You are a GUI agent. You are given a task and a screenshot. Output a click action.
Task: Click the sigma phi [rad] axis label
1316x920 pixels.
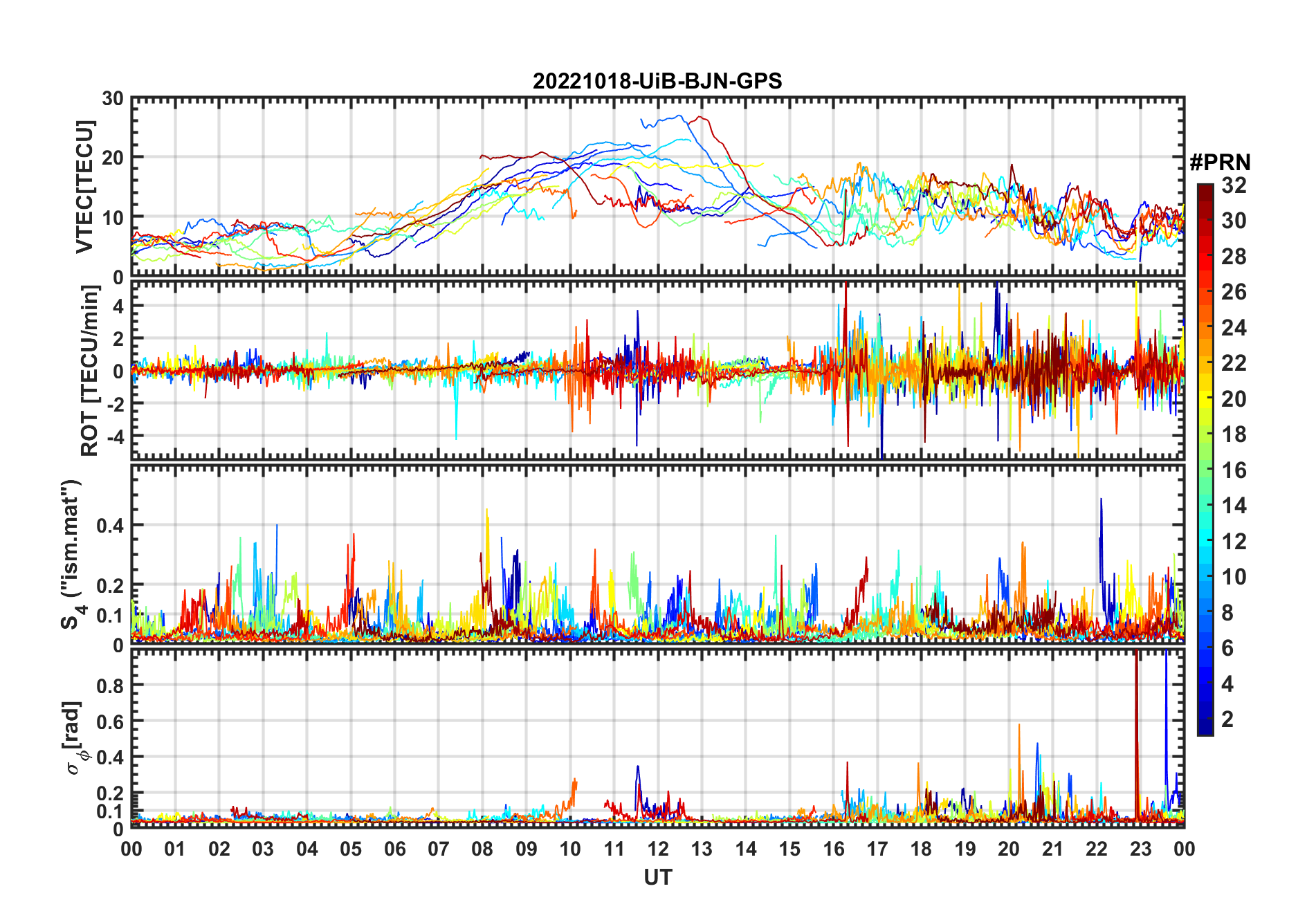coord(74,738)
